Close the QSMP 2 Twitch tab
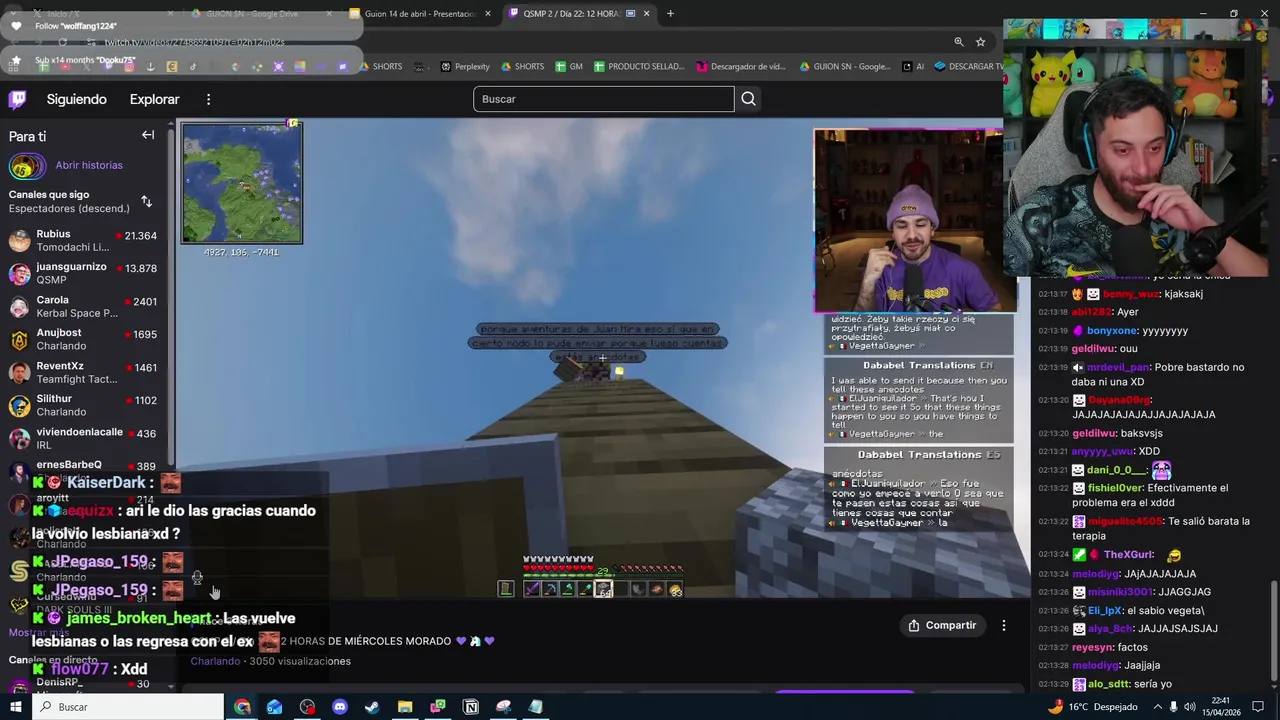The width and height of the screenshot is (1280, 720). [647, 14]
